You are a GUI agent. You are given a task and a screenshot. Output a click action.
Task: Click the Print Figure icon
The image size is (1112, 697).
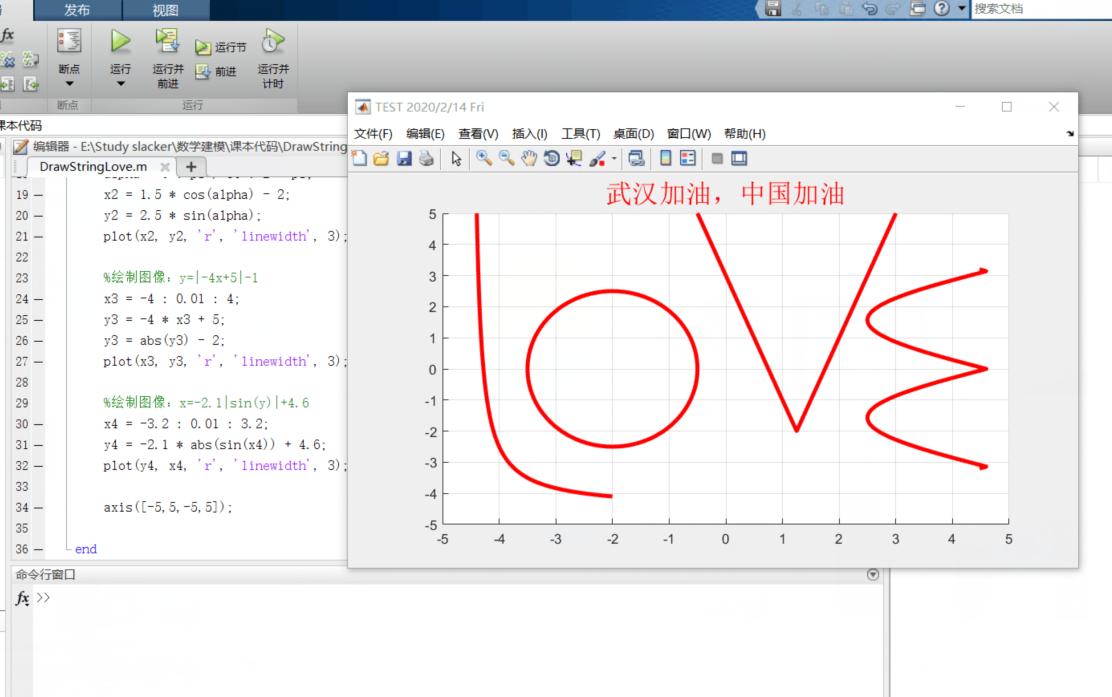pos(427,159)
